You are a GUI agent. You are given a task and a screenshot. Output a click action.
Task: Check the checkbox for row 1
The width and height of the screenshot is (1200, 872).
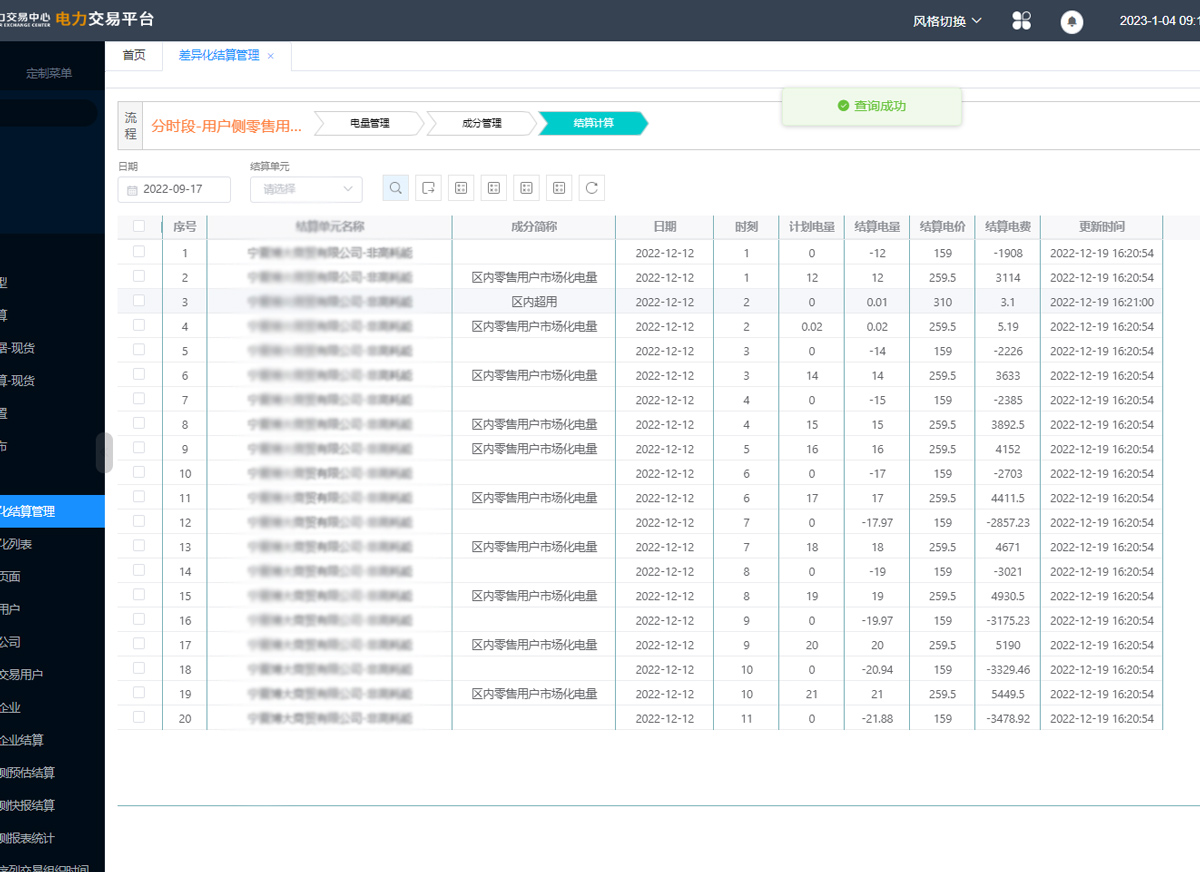point(139,251)
